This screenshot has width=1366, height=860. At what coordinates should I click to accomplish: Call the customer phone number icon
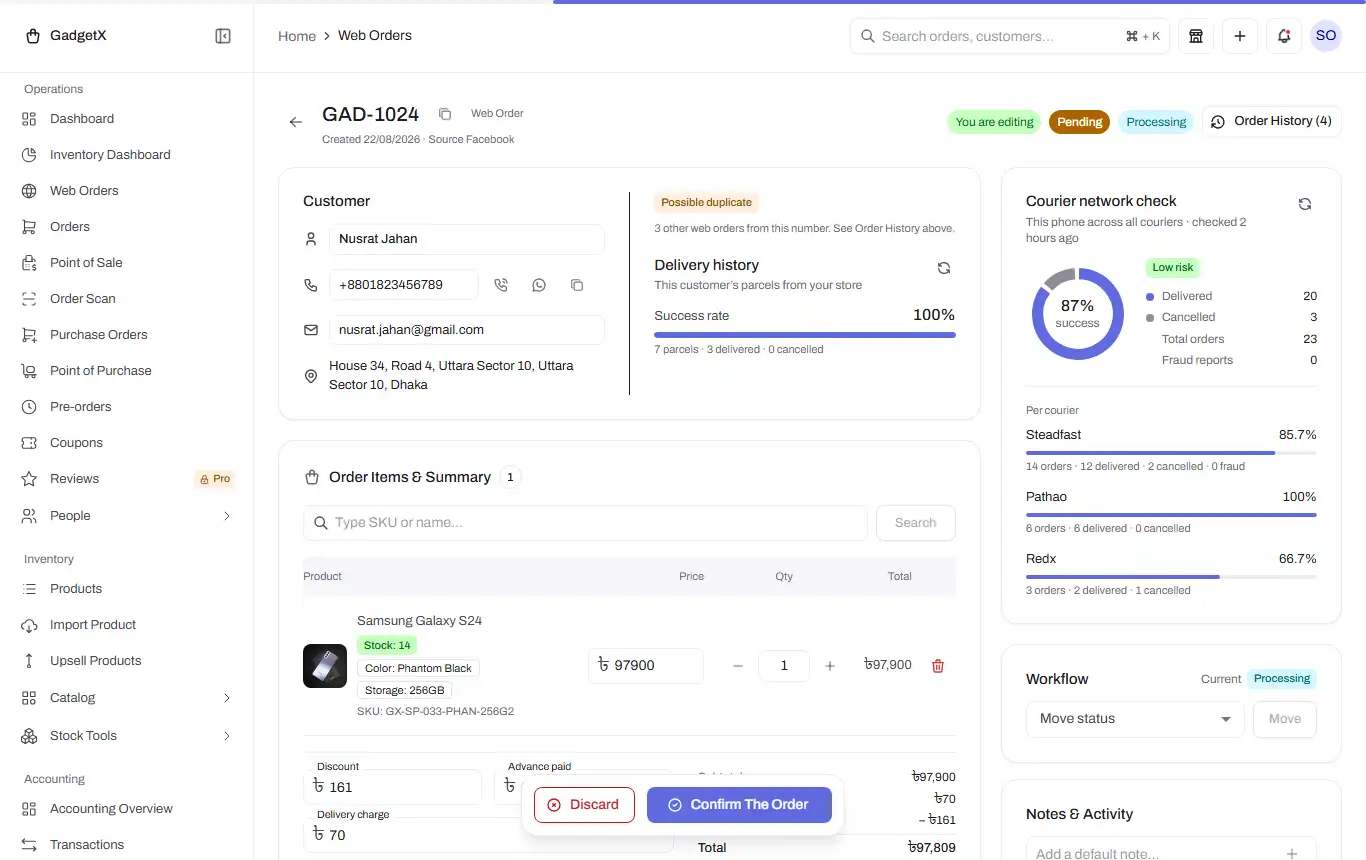(501, 285)
